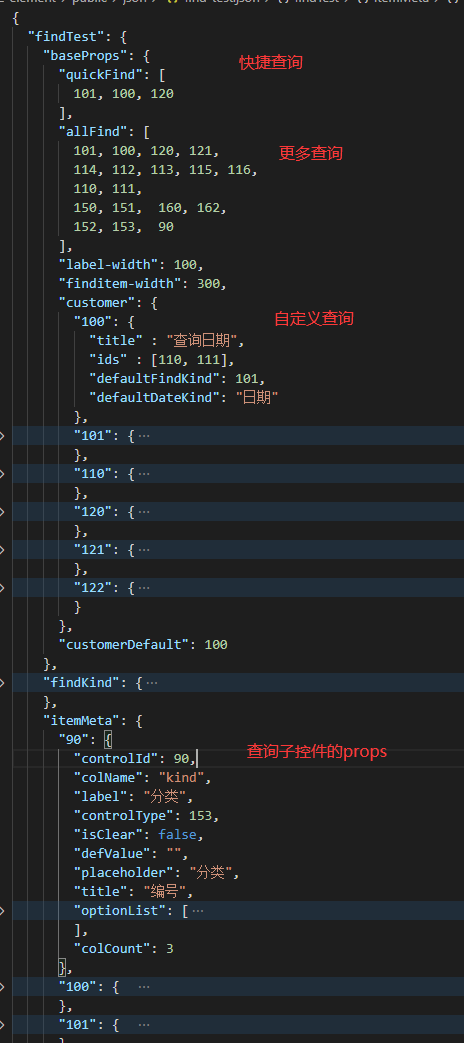Click the "finditem-width" value 300
This screenshot has height=1043, width=464.
(208, 283)
